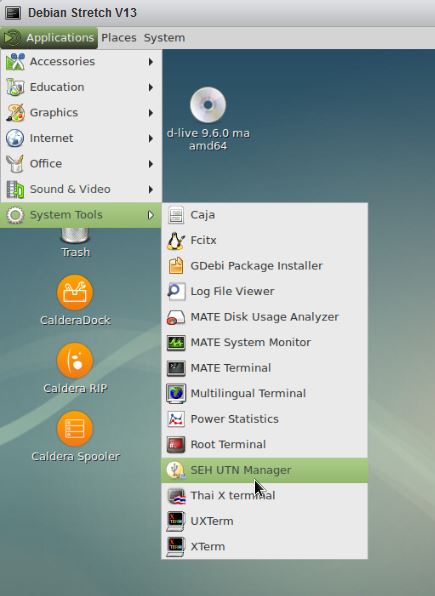Click the Thai X terminal flag icon
The image size is (435, 596).
pyautogui.click(x=176, y=495)
